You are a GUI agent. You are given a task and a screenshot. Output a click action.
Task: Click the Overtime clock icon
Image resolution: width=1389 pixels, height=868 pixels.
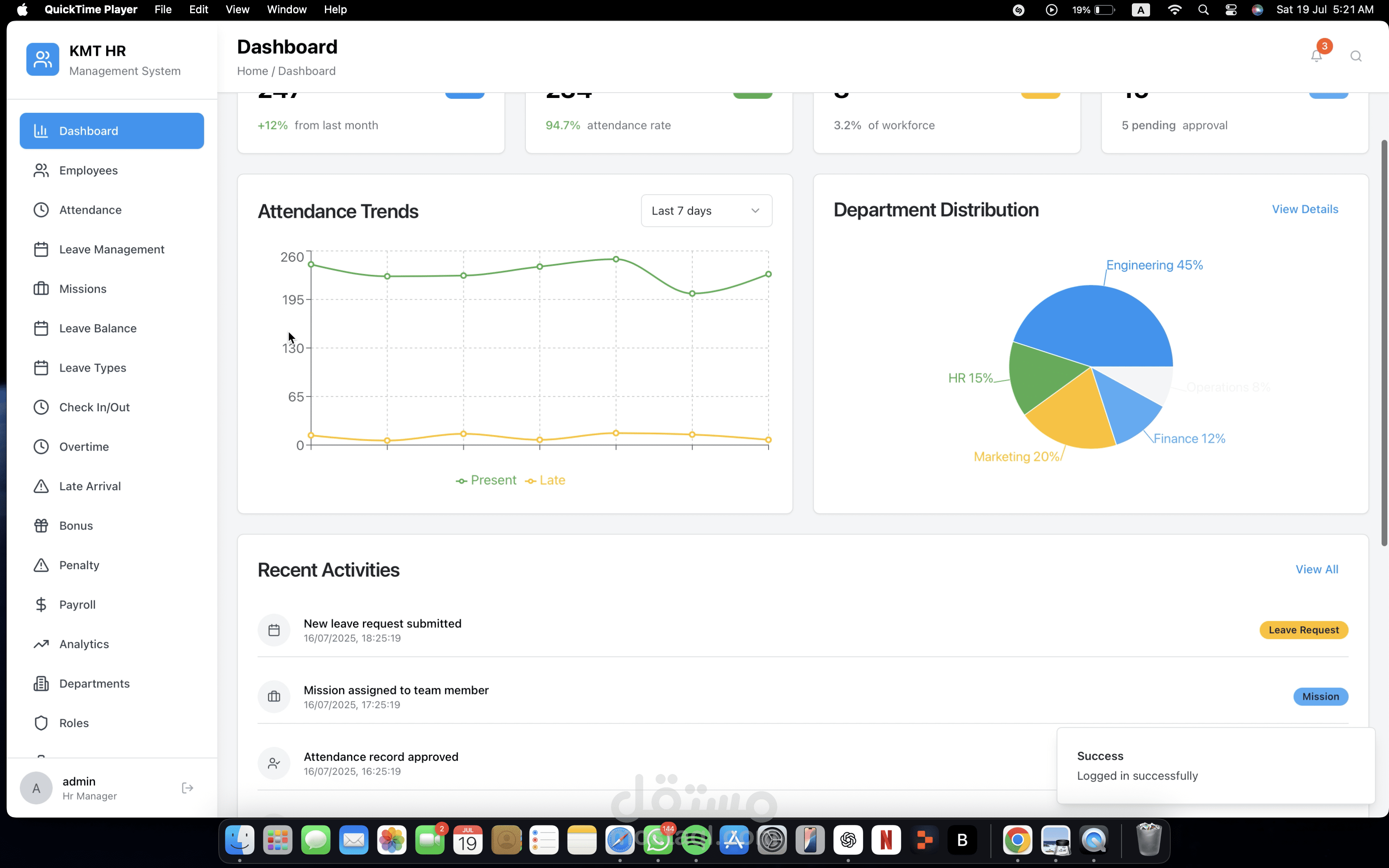pos(41,447)
